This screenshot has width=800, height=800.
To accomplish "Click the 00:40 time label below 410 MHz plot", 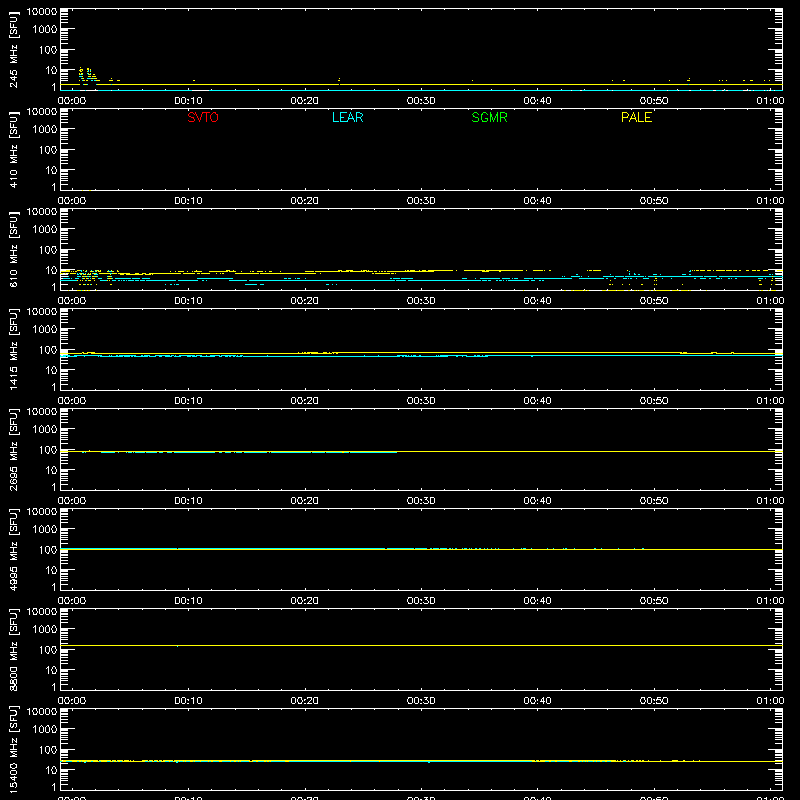I will tap(537, 201).
